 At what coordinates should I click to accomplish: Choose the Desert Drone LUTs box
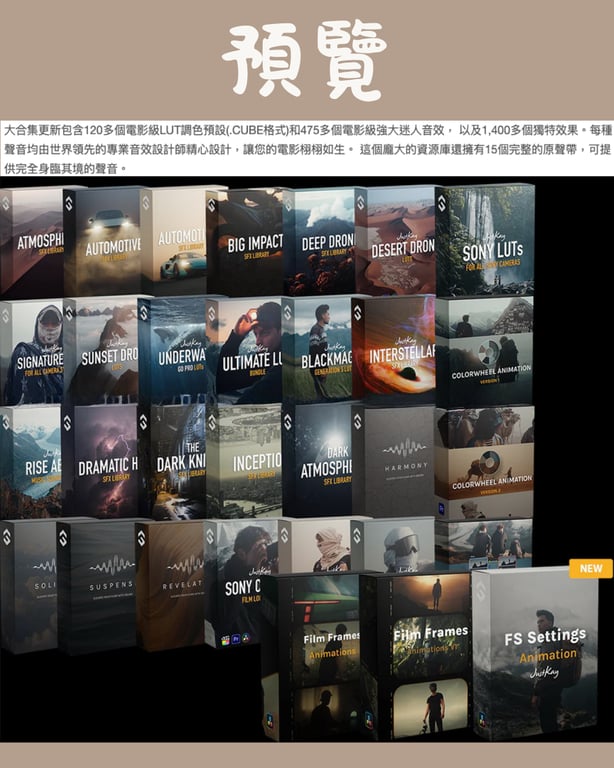coord(395,240)
